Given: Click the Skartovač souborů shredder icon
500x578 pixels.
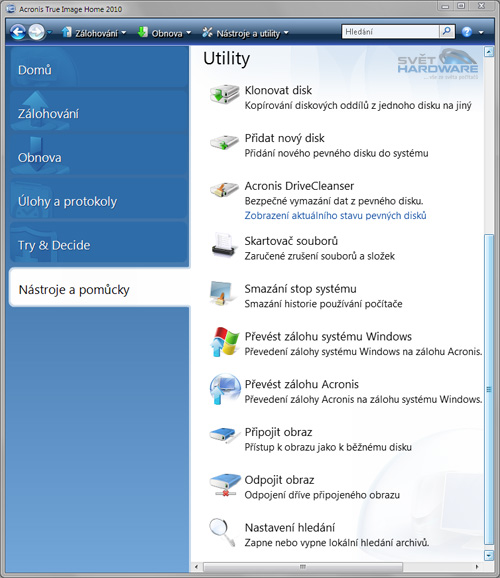Looking at the screenshot, I should click(223, 245).
